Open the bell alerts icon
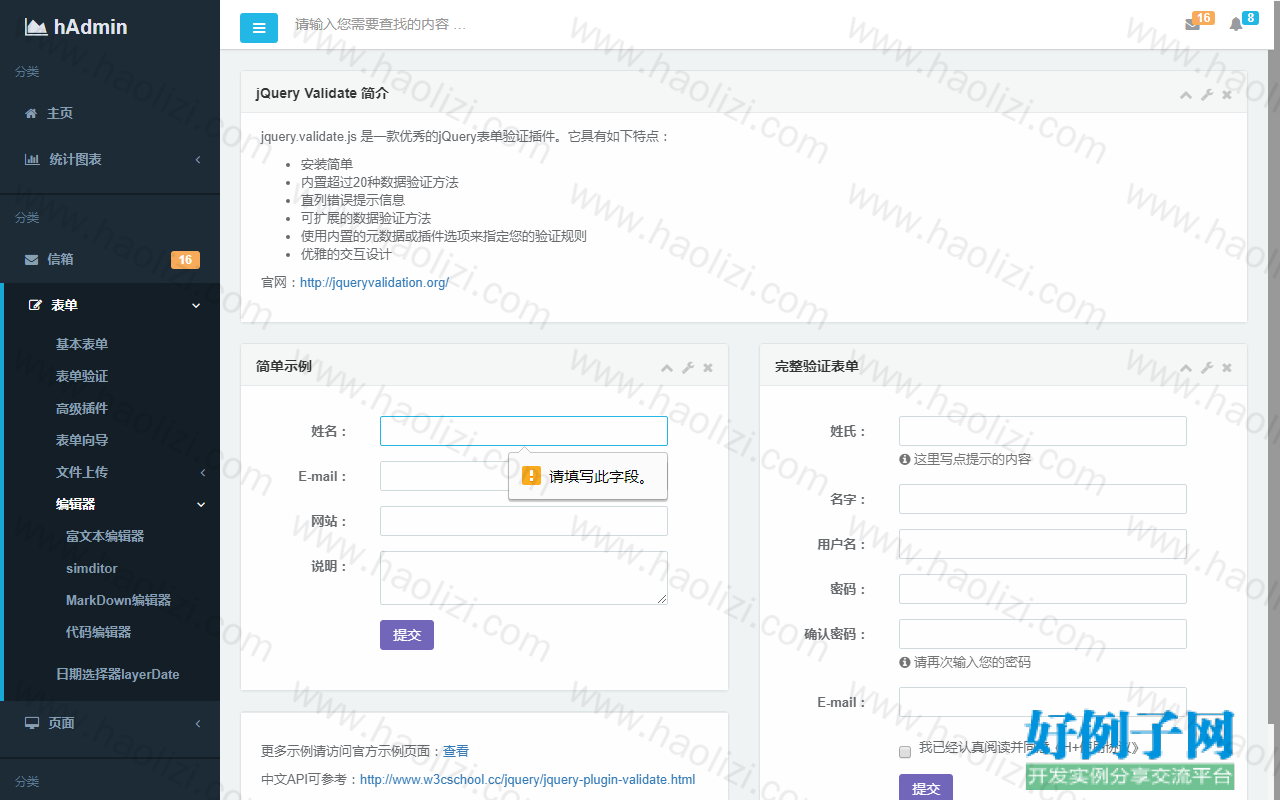This screenshot has width=1280, height=800. [x=1236, y=24]
